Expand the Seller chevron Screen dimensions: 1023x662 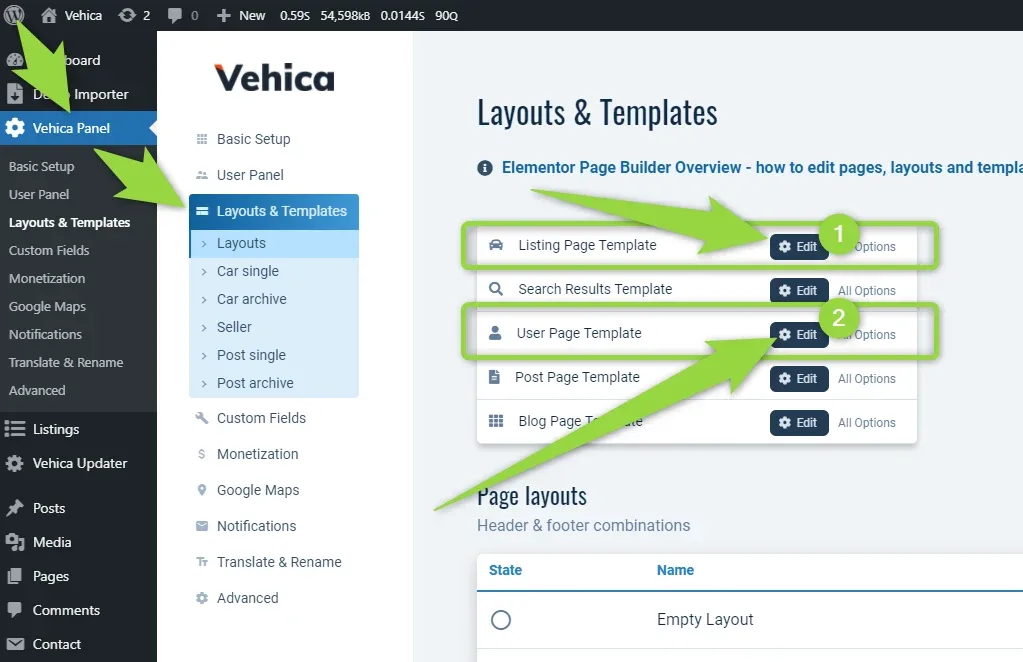tap(204, 327)
